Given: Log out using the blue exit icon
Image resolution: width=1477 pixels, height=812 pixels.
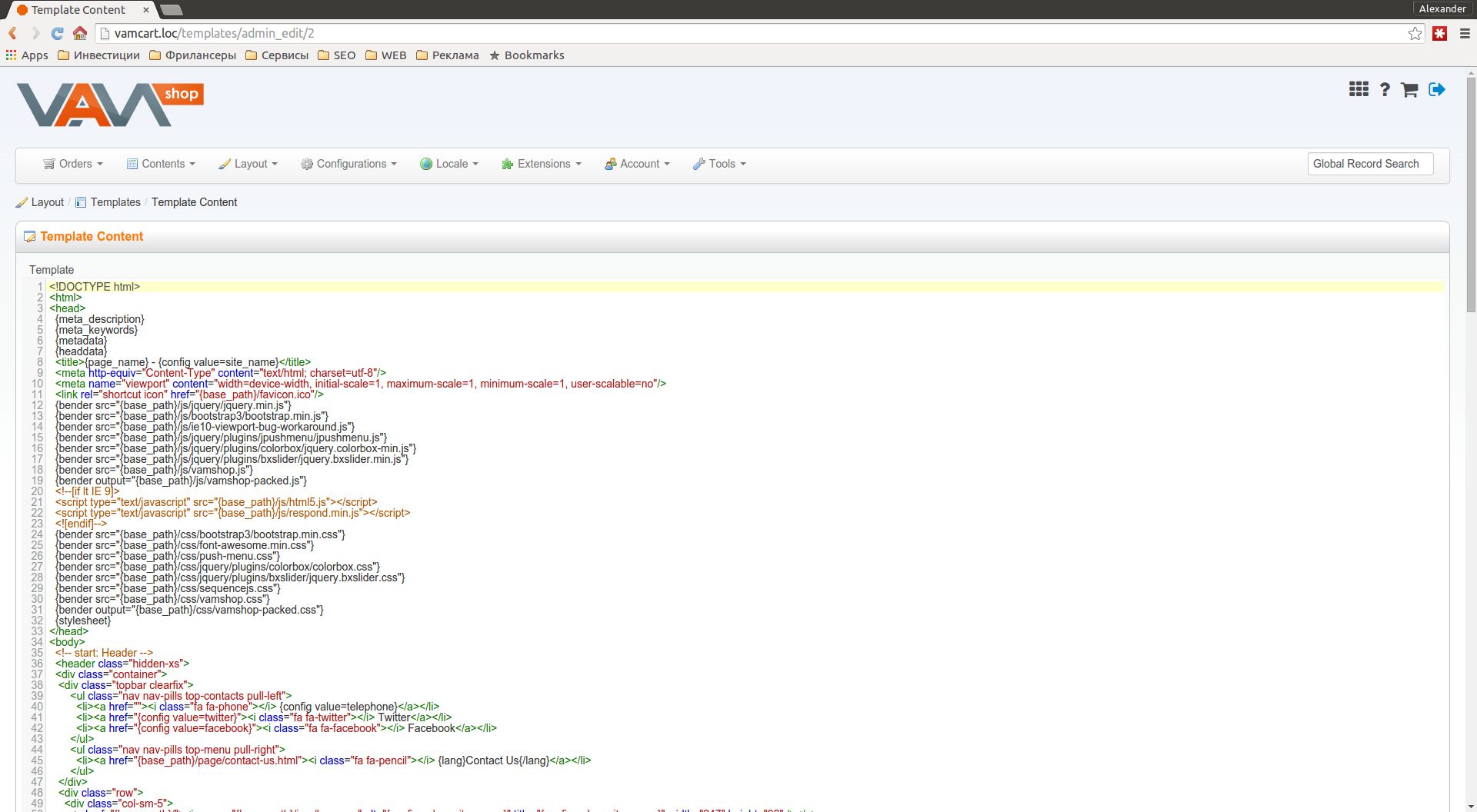Looking at the screenshot, I should coord(1435,89).
